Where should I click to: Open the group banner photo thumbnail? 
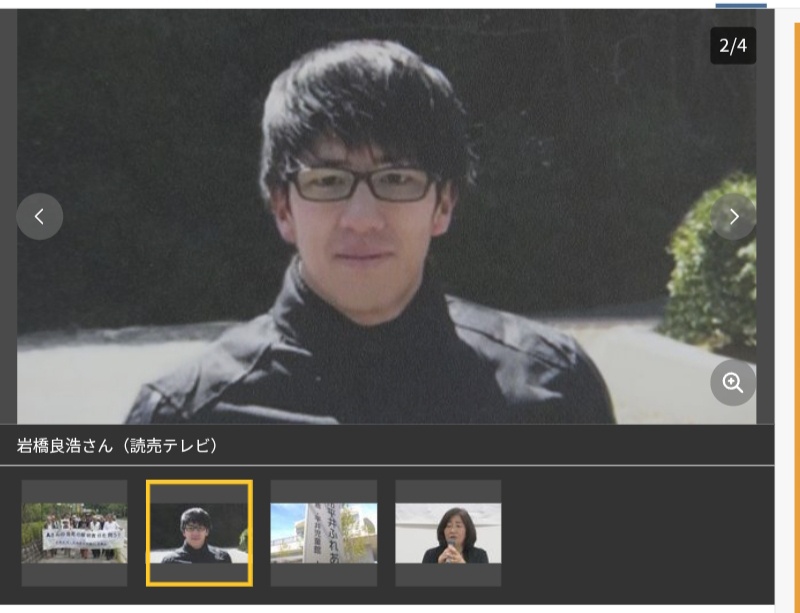[75, 533]
